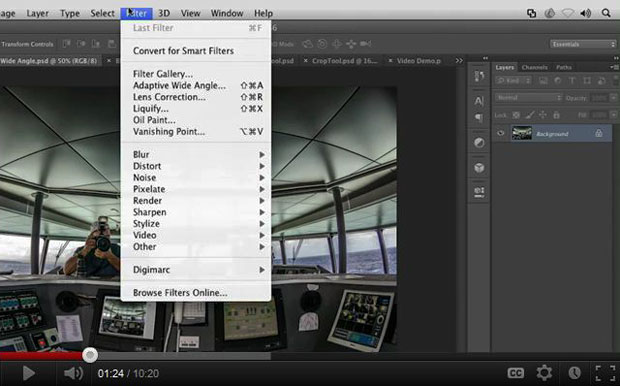
Task: Open the Essentials workspace dropdown
Action: pyautogui.click(x=583, y=44)
